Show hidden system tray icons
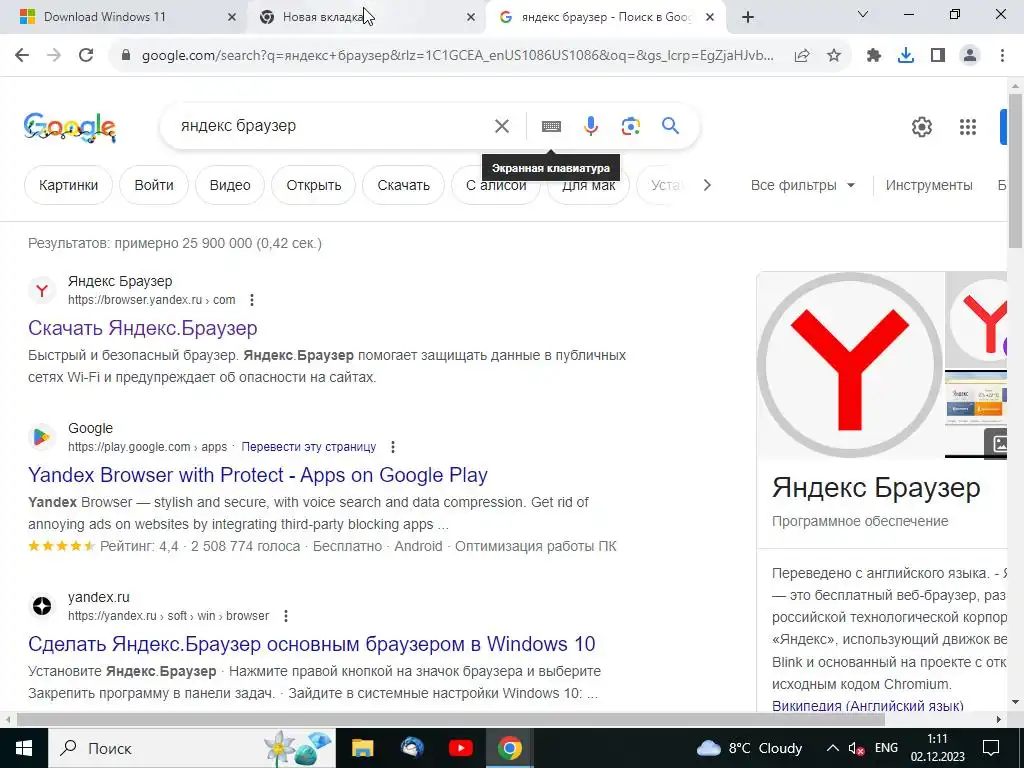The image size is (1024, 768). (832, 748)
